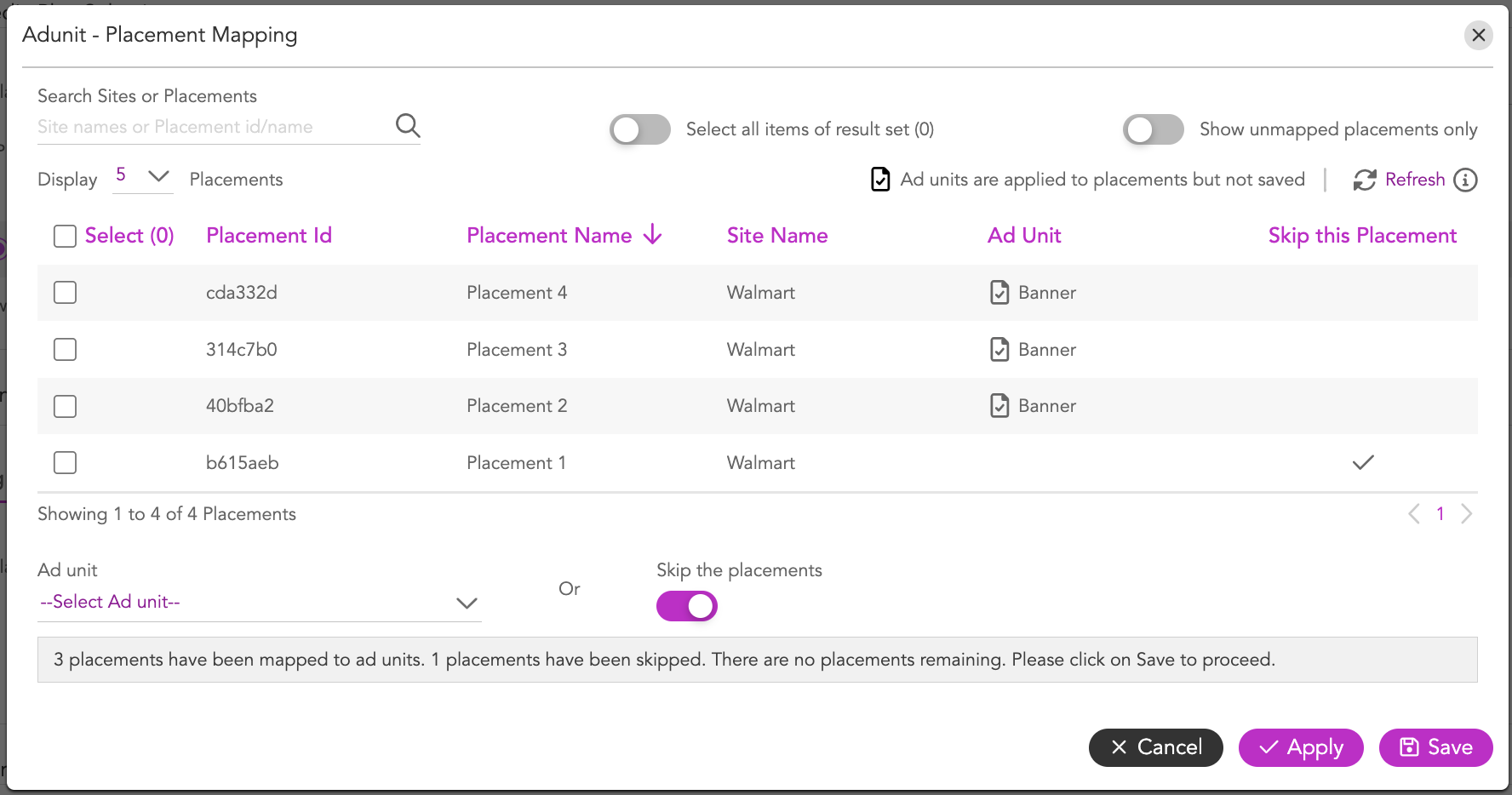Click the Placement 3 name cell
Viewport: 1512px width, 795px height.
517,349
